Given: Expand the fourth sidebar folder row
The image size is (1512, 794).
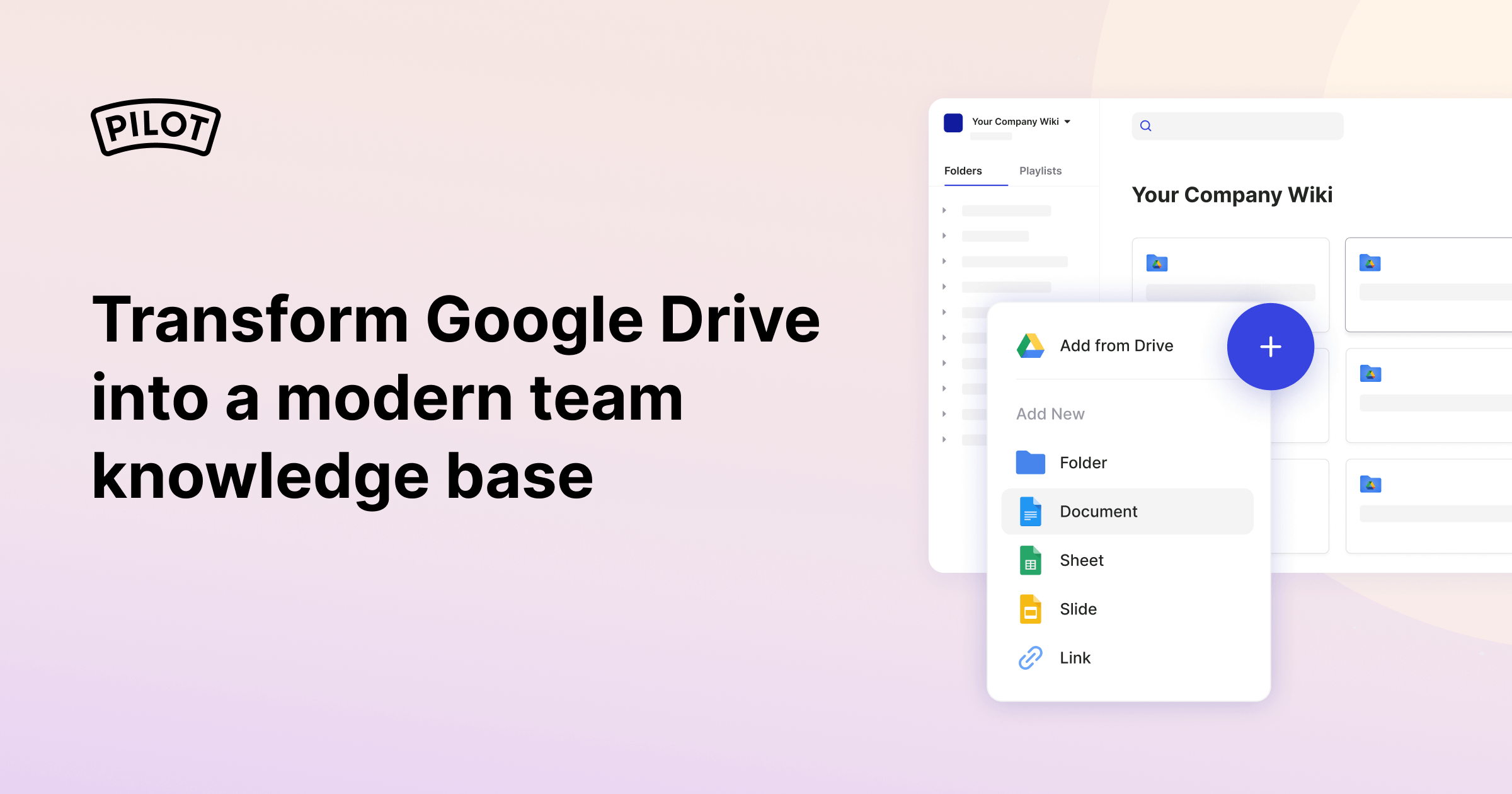Looking at the screenshot, I should click(x=944, y=287).
